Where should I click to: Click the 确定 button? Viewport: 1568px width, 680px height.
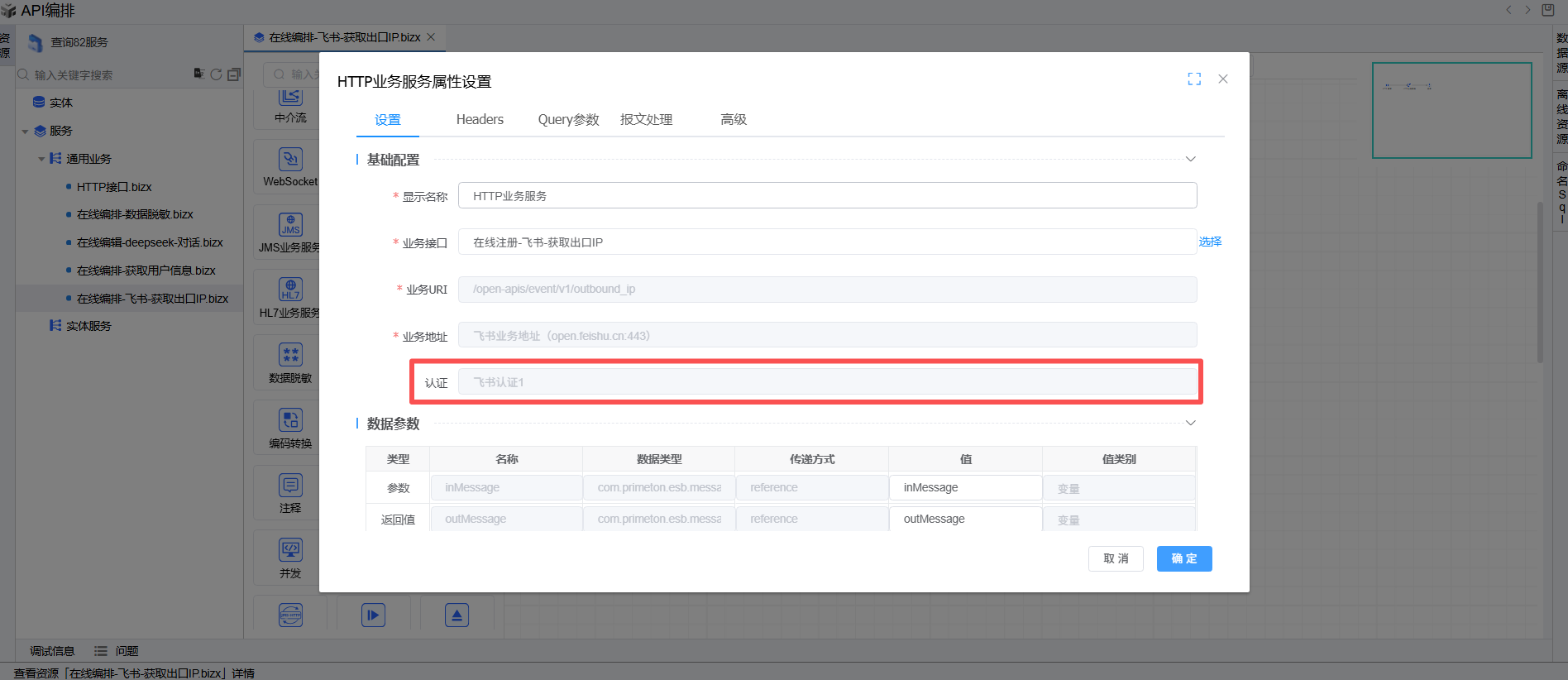click(x=1183, y=559)
